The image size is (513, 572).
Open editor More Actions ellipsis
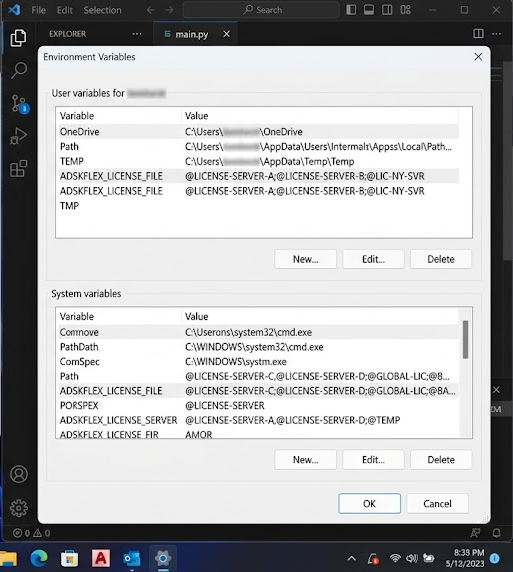point(496,34)
